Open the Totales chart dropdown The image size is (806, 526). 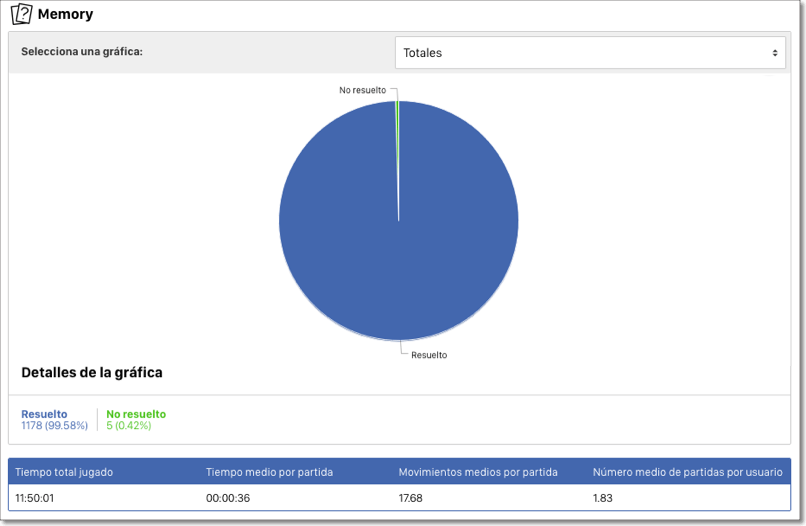[x=589, y=53]
